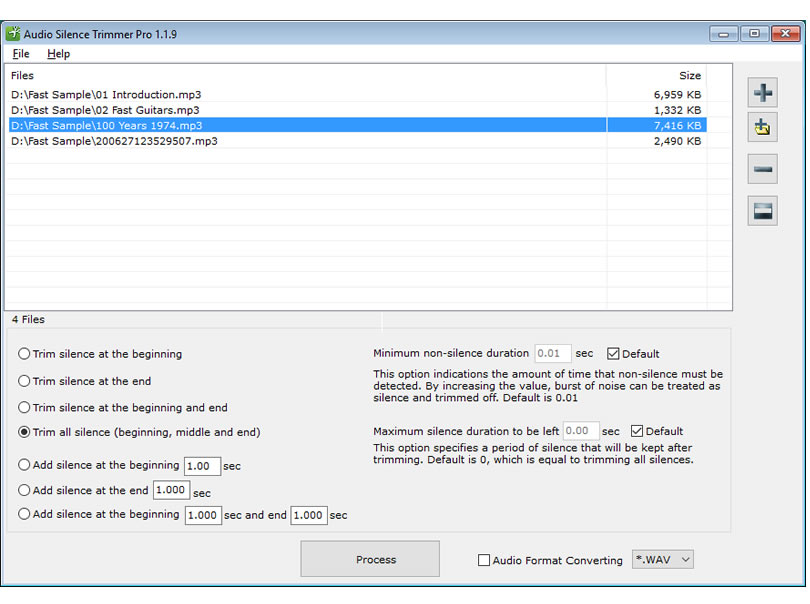810x604 pixels.
Task: Uncheck Default for maximum silence duration
Action: (637, 432)
